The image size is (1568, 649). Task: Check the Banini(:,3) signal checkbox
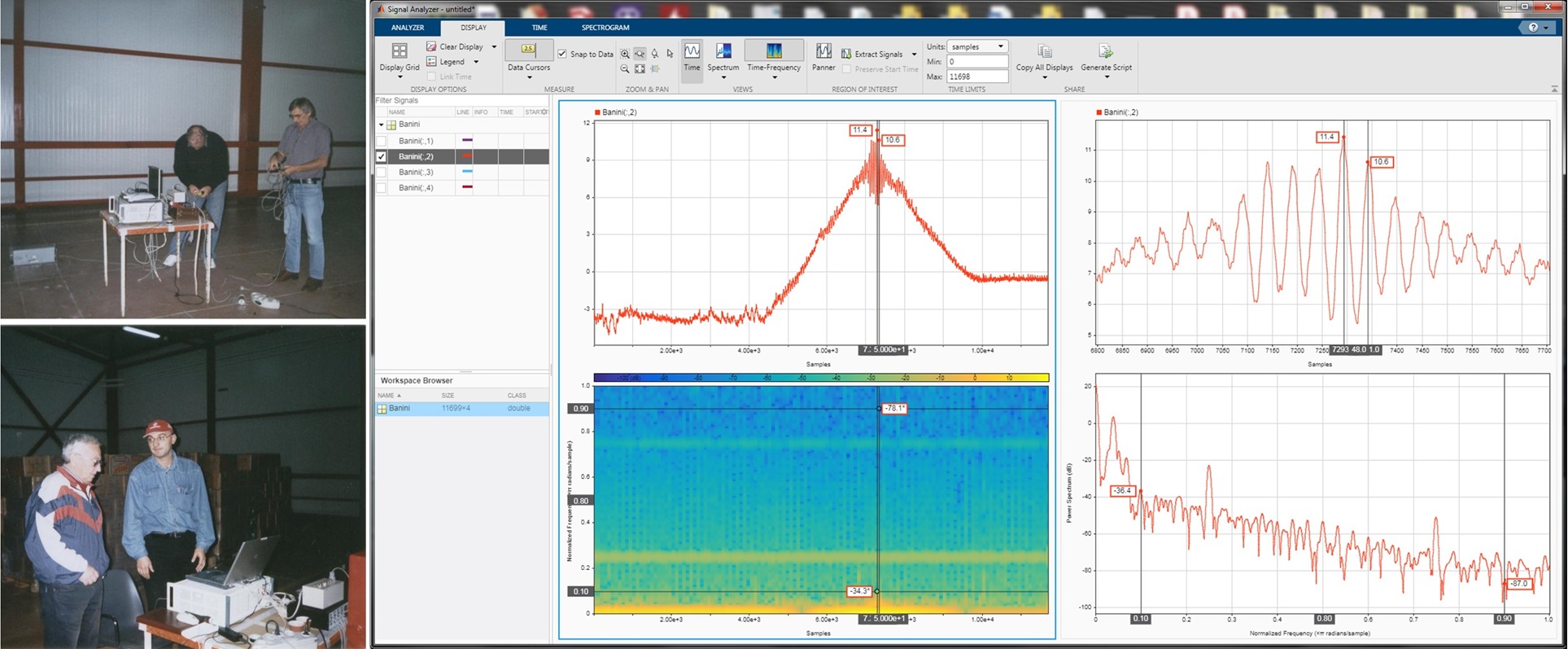coord(381,173)
